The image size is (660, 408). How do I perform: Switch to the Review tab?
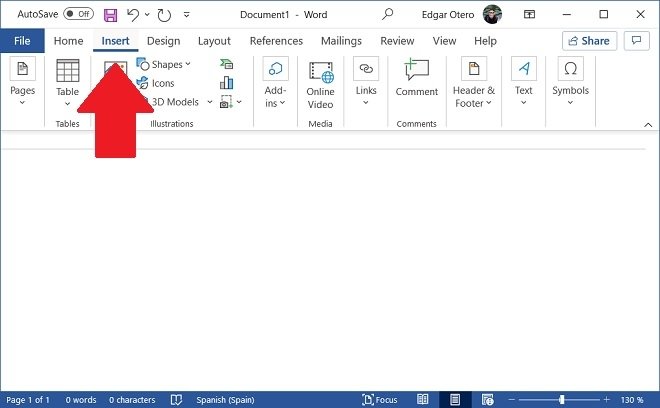[397, 41]
